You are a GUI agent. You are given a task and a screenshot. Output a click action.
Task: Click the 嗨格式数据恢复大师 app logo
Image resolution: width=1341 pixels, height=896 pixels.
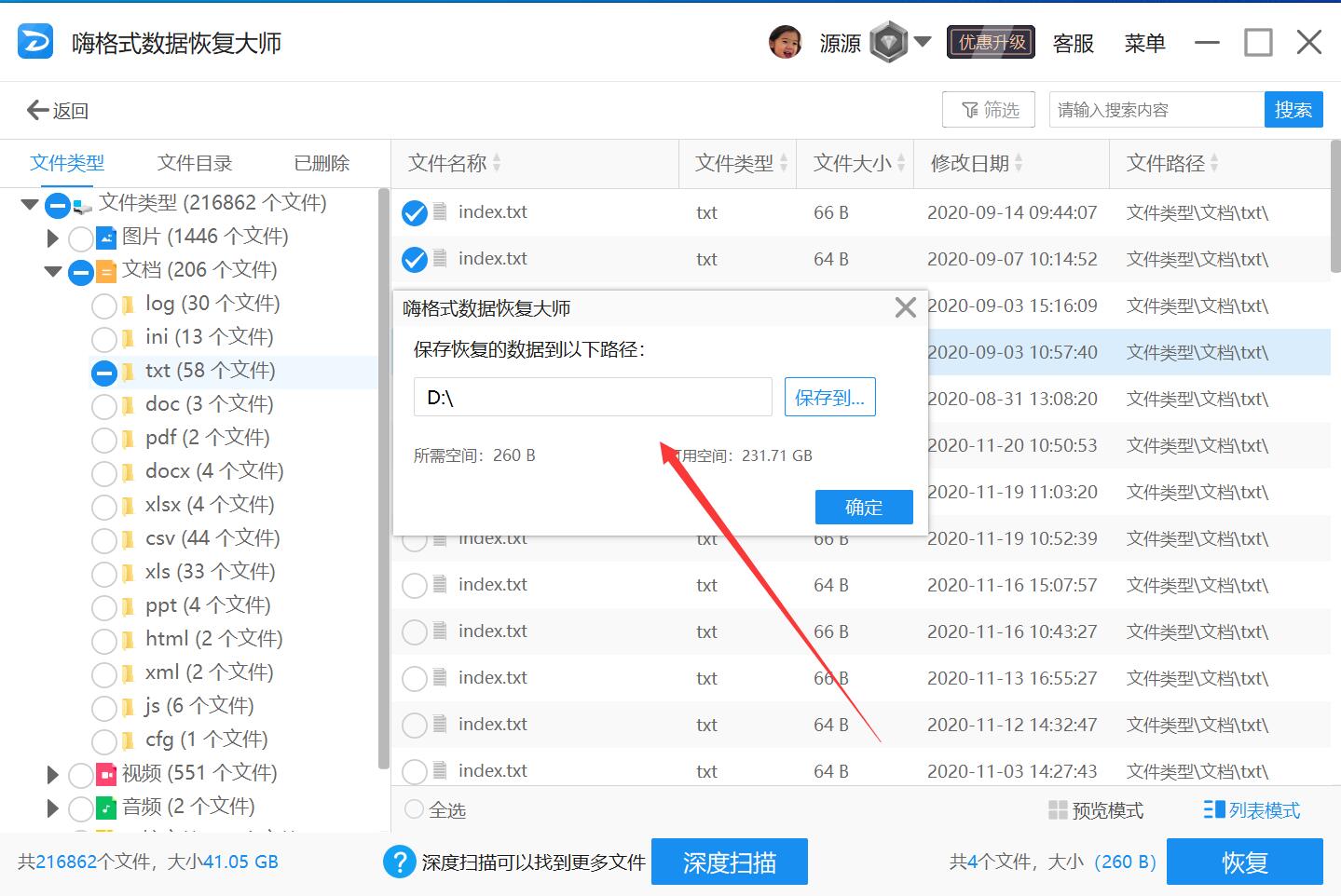34,41
